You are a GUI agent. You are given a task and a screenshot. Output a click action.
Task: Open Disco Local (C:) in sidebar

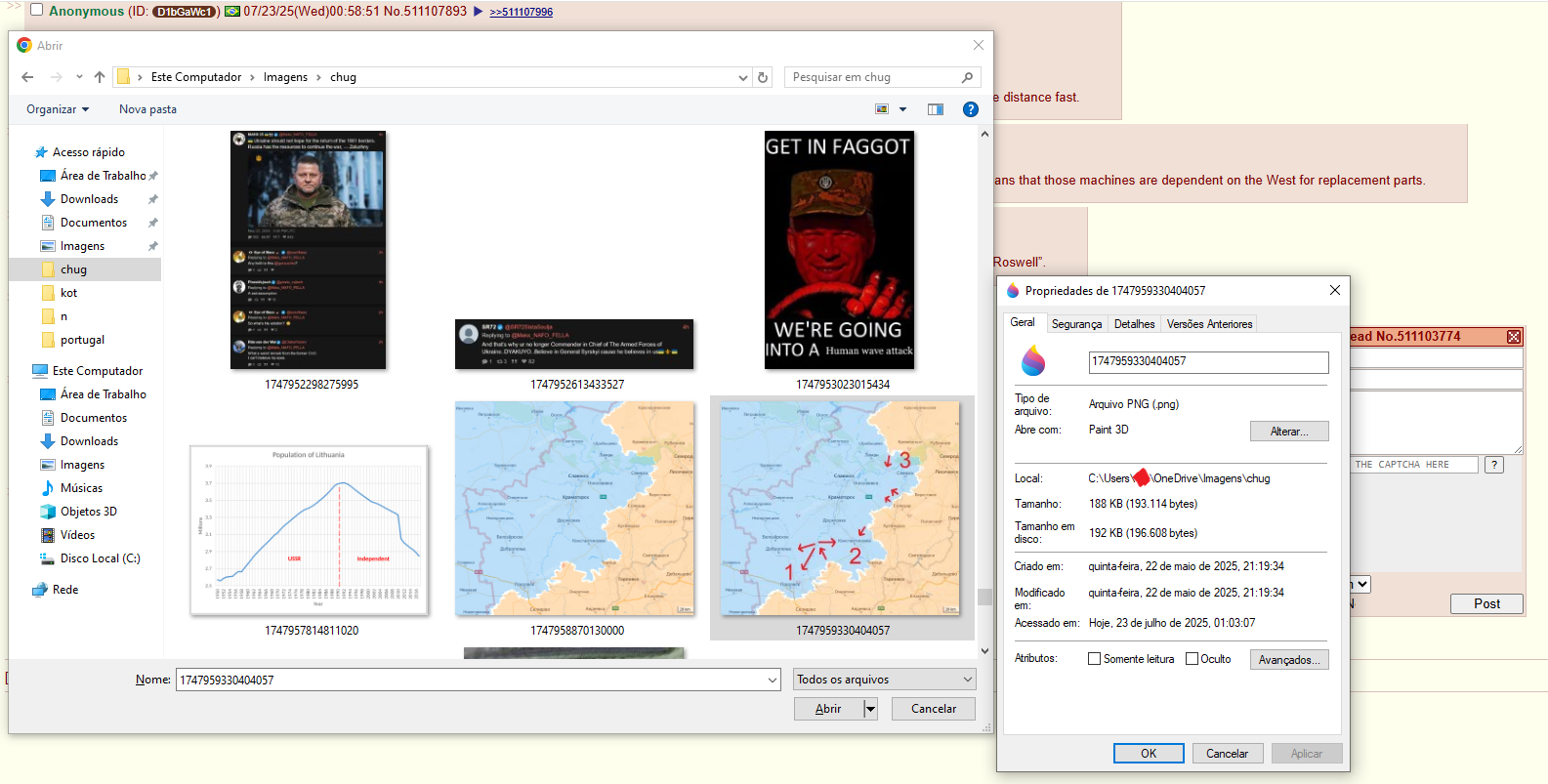click(100, 558)
